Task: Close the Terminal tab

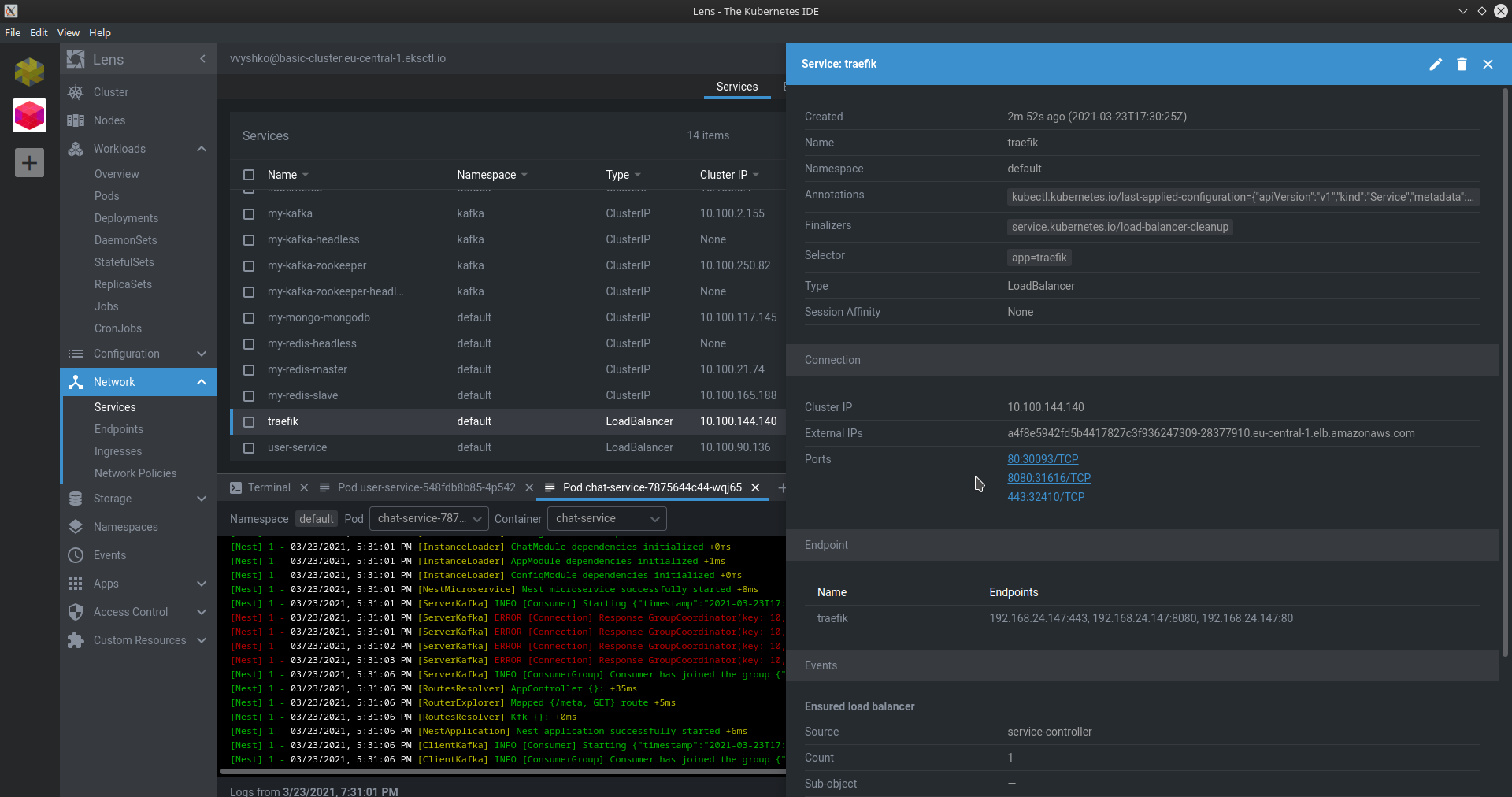Action: click(304, 487)
